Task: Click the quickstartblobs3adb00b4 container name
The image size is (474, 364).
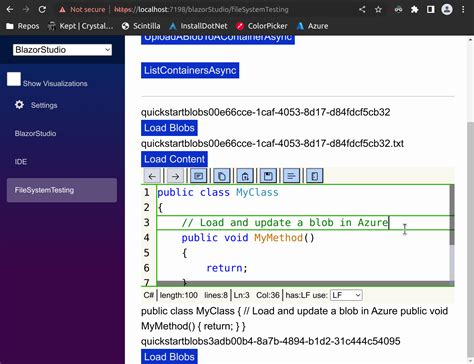Action: pos(271,341)
